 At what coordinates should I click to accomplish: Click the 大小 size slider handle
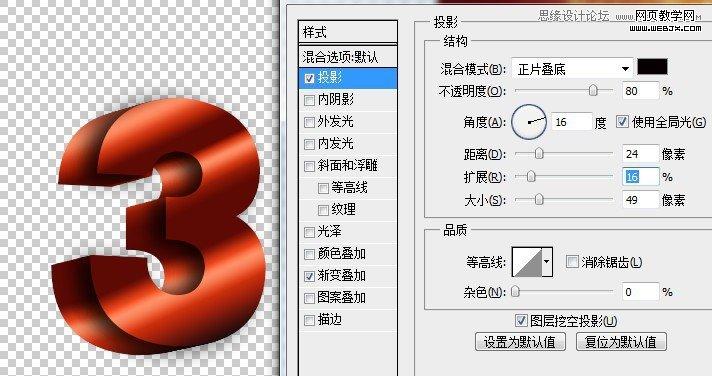coord(539,199)
